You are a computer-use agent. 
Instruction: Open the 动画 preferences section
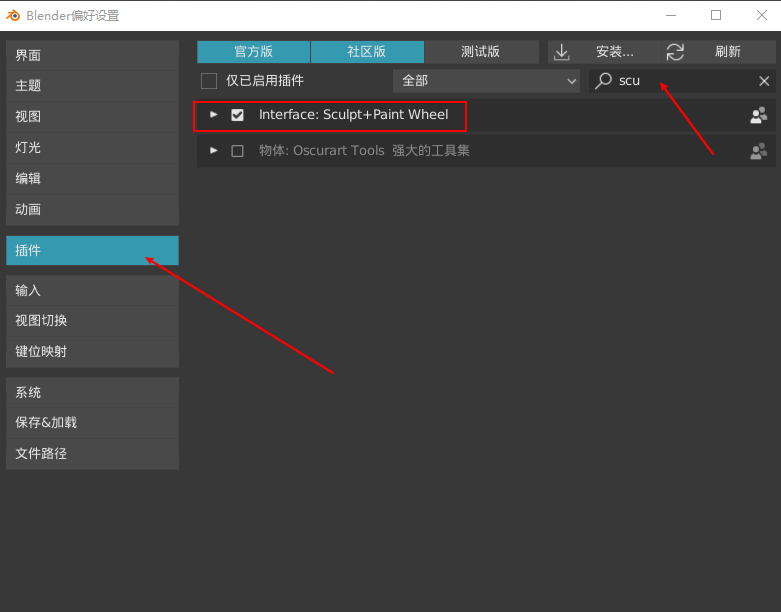pyautogui.click(x=92, y=210)
